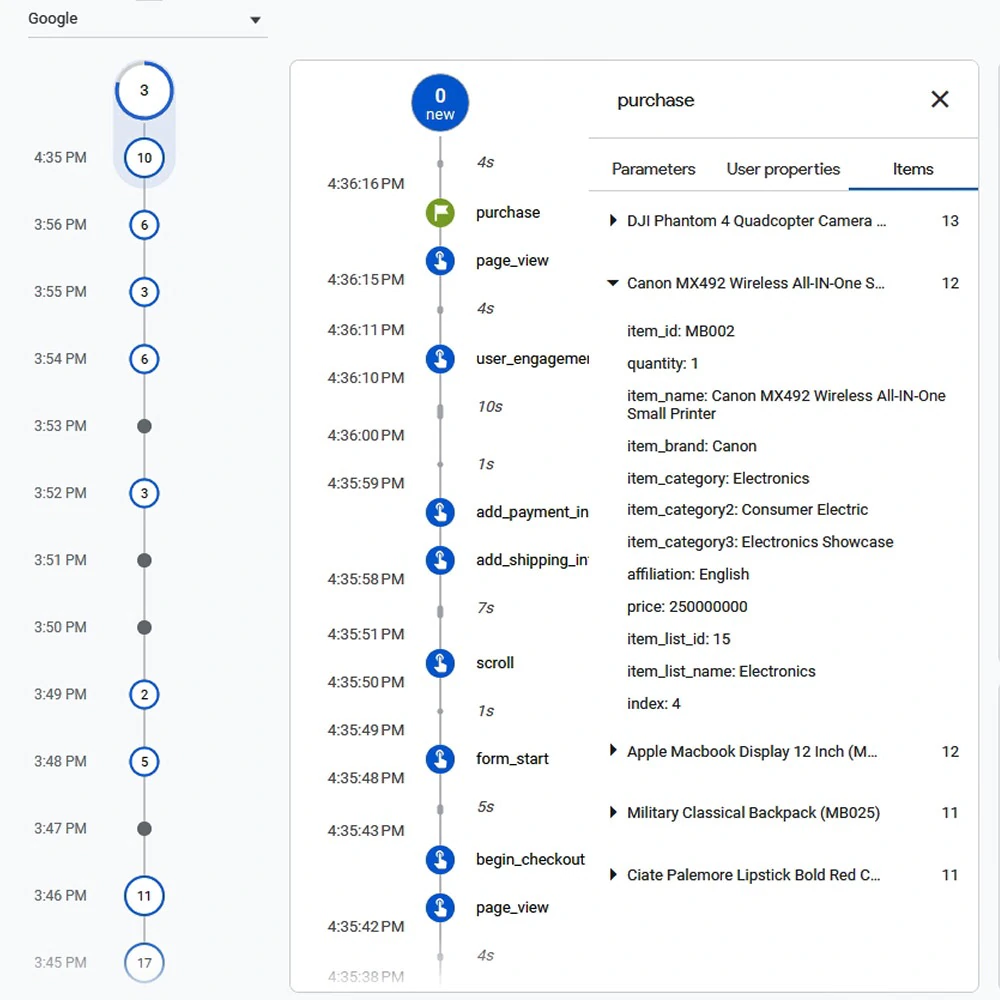This screenshot has width=1000, height=1000.
Task: Click the 0 new events circle
Action: pyautogui.click(x=440, y=103)
